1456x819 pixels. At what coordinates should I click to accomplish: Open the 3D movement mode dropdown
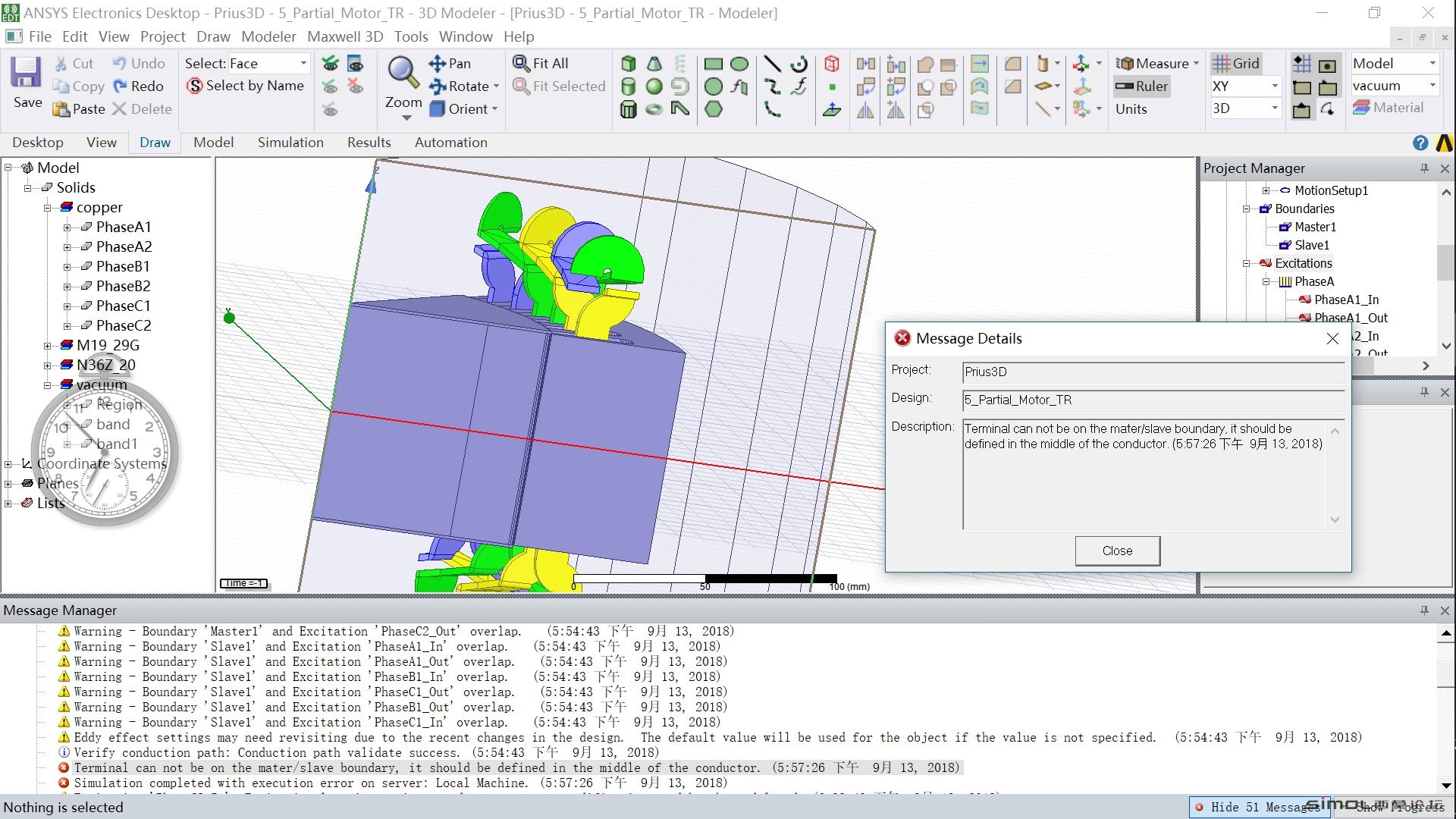tap(1275, 108)
